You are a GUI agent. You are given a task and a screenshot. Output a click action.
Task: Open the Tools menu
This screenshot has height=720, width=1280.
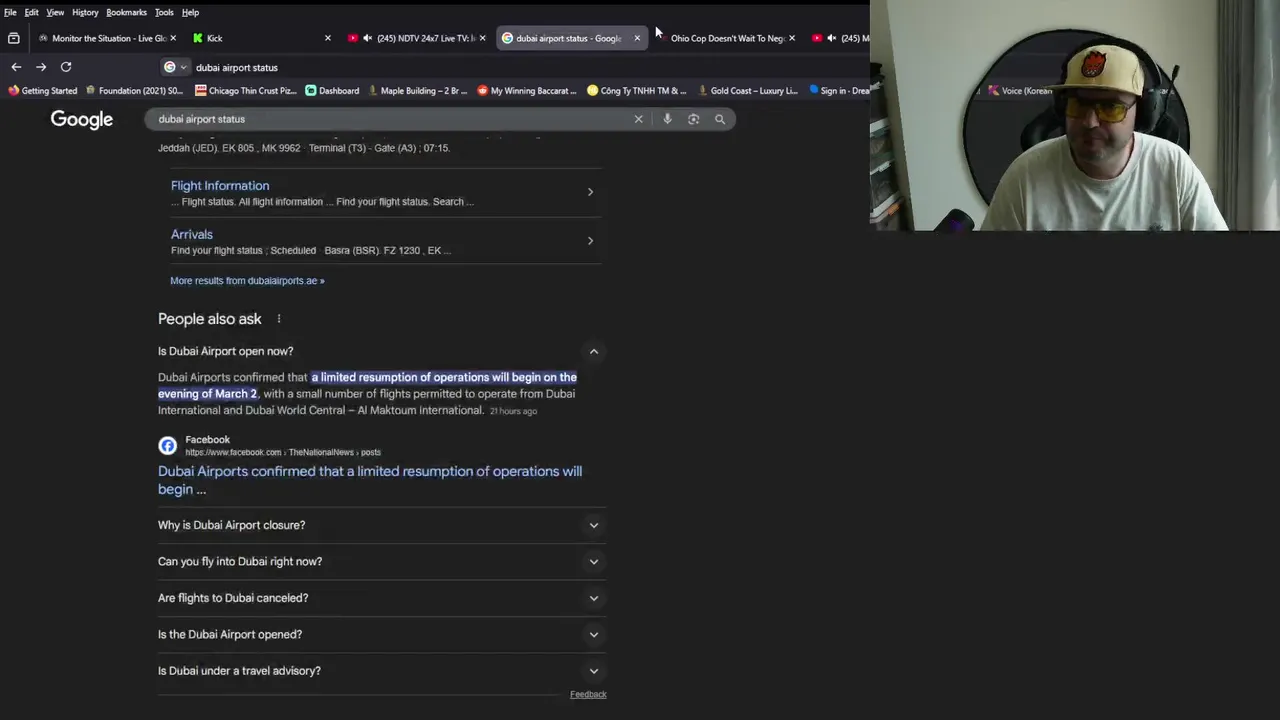click(164, 12)
